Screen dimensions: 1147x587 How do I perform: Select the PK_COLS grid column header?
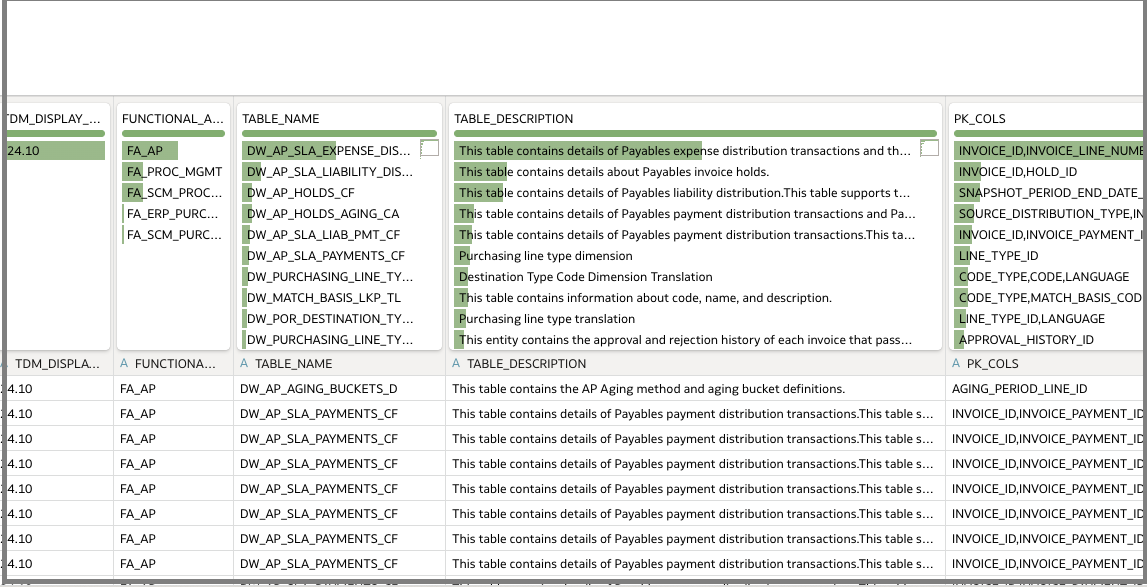point(994,364)
